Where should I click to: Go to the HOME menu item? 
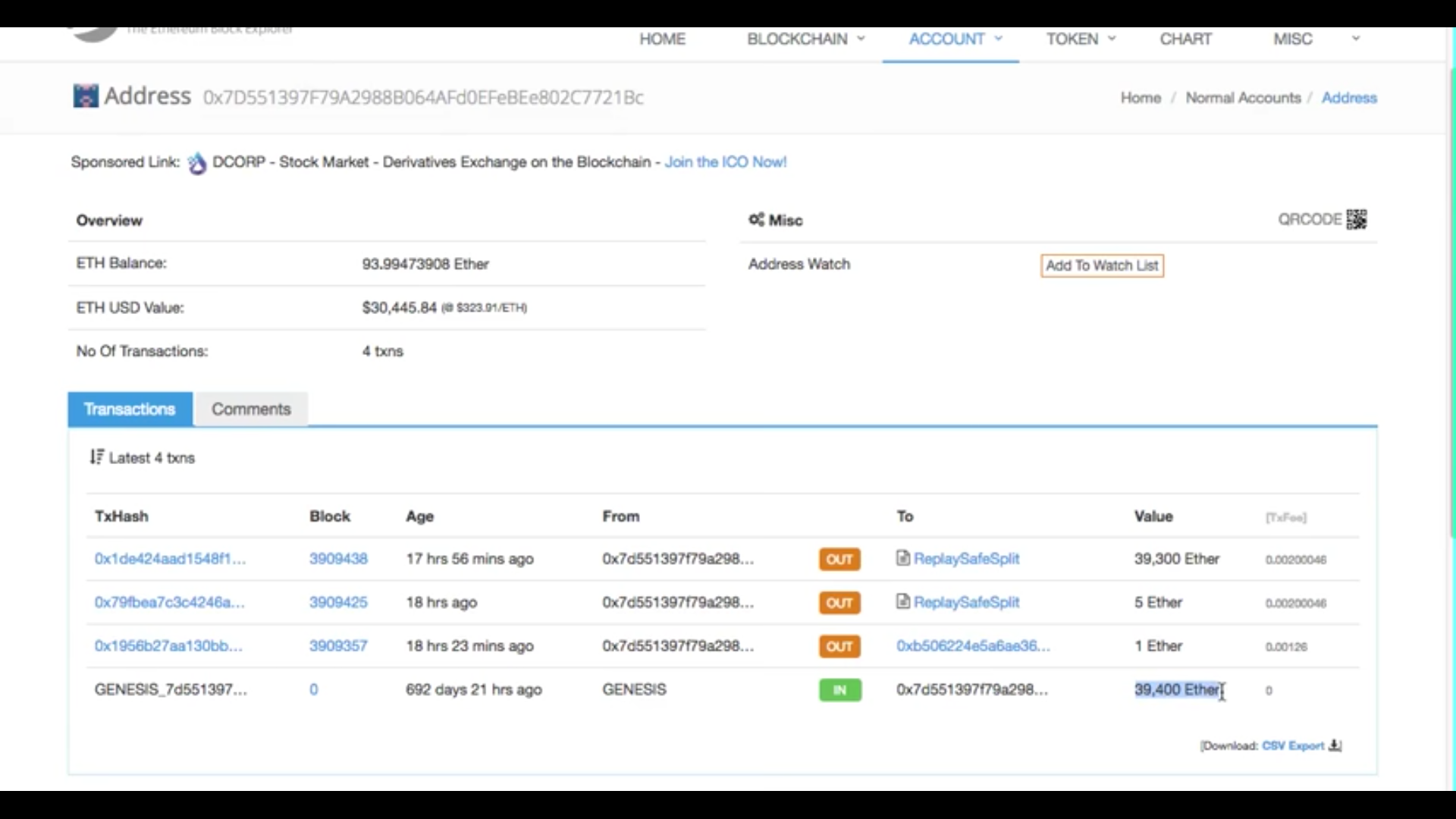point(662,39)
